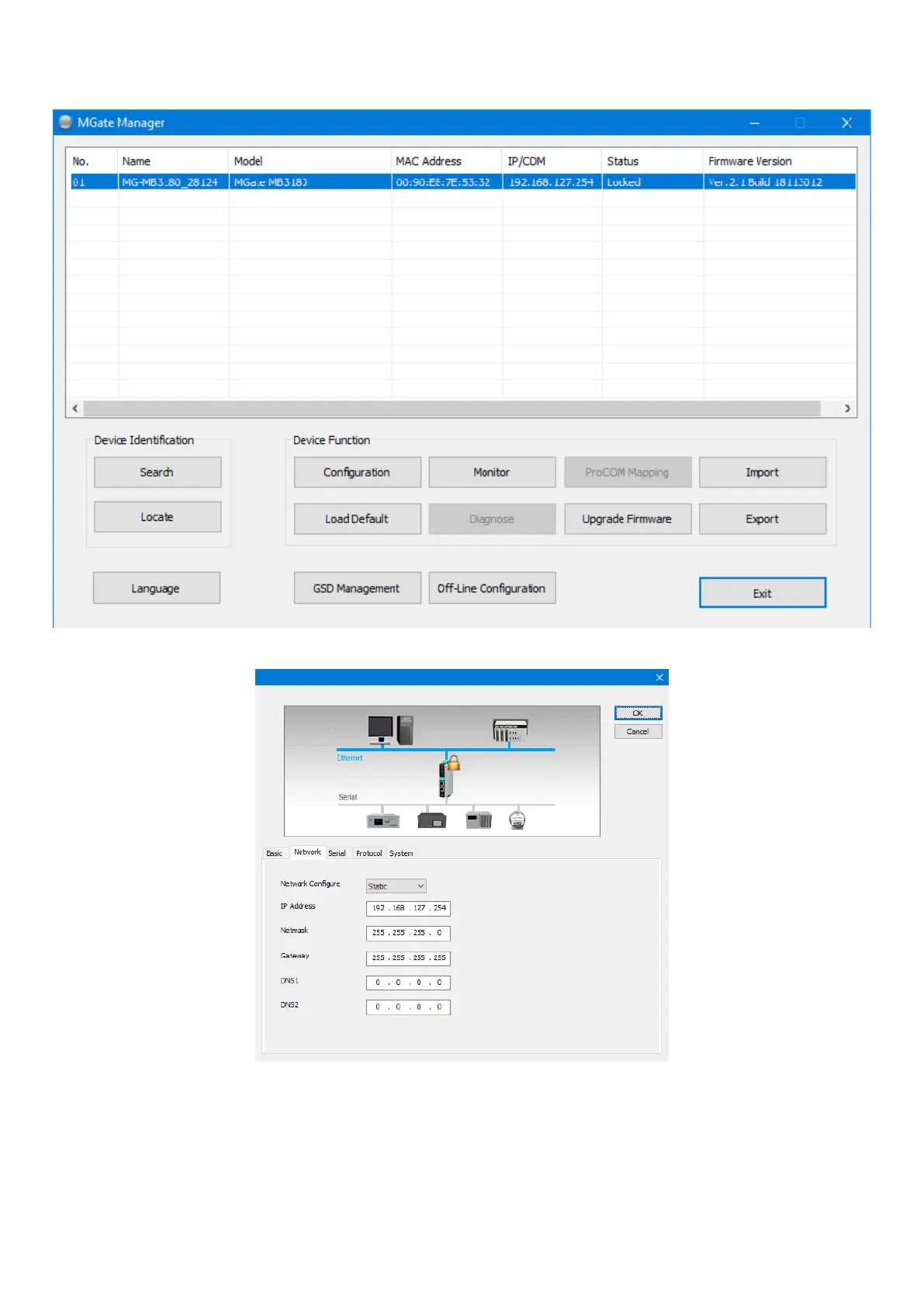This screenshot has height=1307, width=924.
Task: Click the Monitor button
Action: (x=492, y=473)
